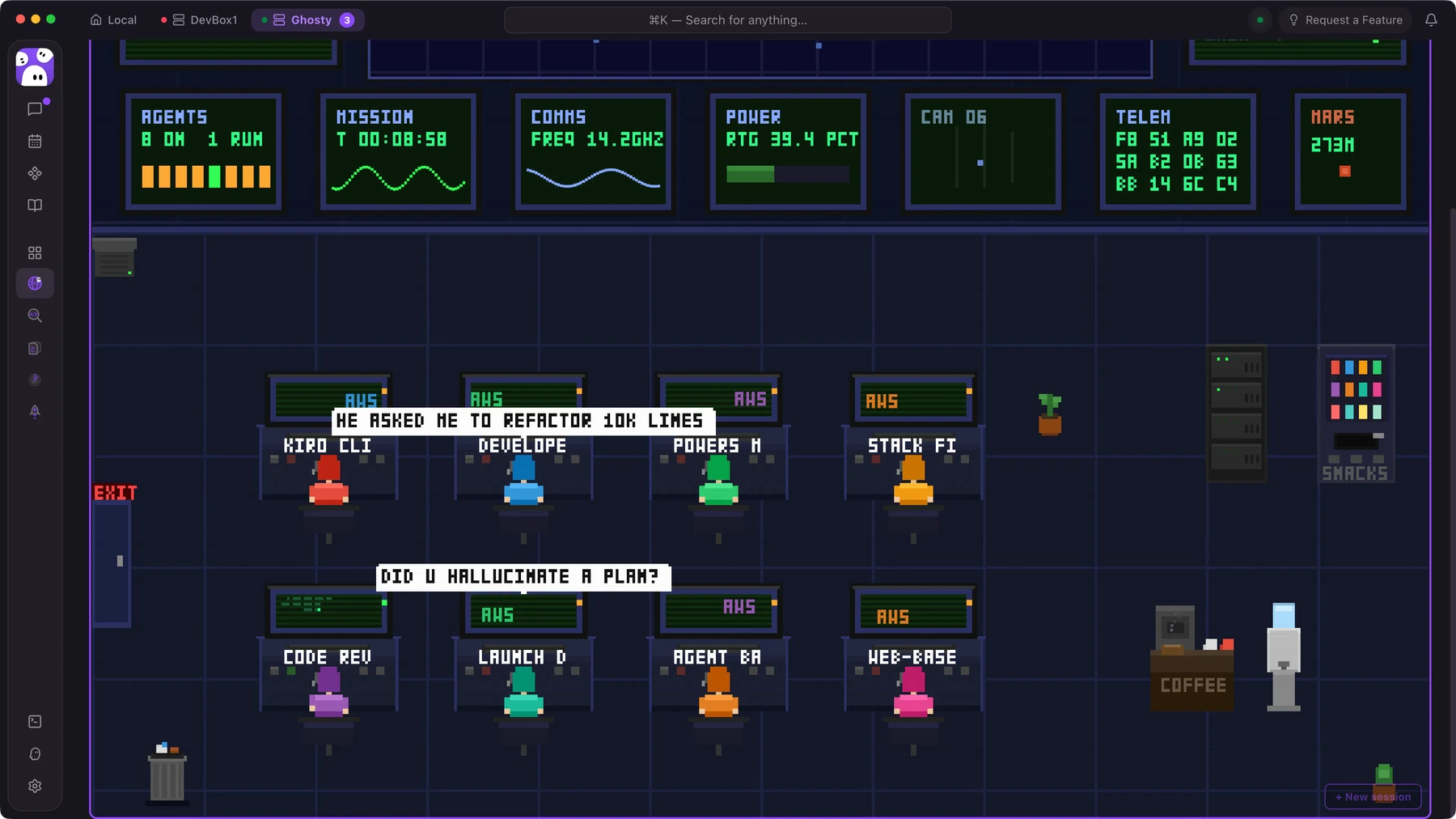Image resolution: width=1456 pixels, height=819 pixels.
Task: Click the POWER RTG monitor
Action: (789, 151)
